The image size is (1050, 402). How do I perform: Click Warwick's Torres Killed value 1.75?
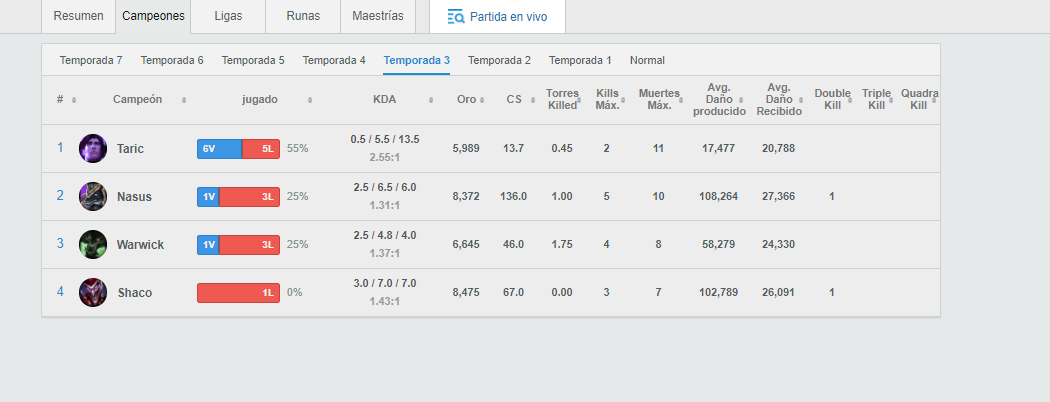(x=562, y=245)
